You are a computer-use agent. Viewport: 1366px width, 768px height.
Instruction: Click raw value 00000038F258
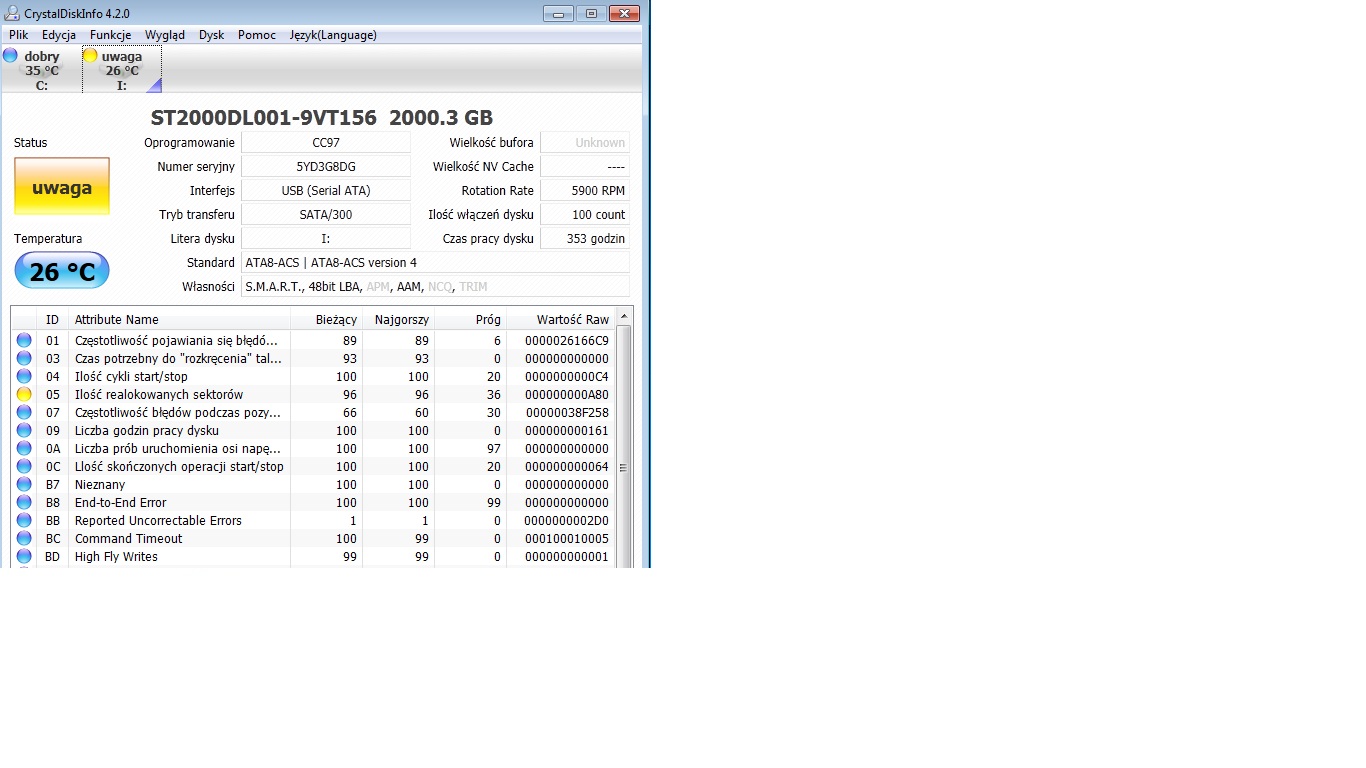(567, 413)
